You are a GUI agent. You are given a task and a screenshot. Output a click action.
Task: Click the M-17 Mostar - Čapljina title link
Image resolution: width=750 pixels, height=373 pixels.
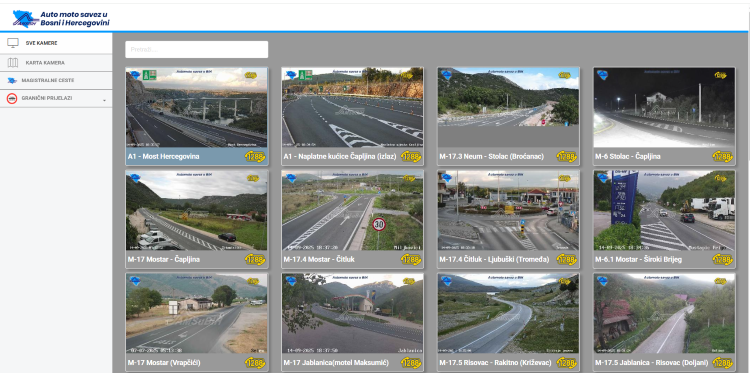164,260
